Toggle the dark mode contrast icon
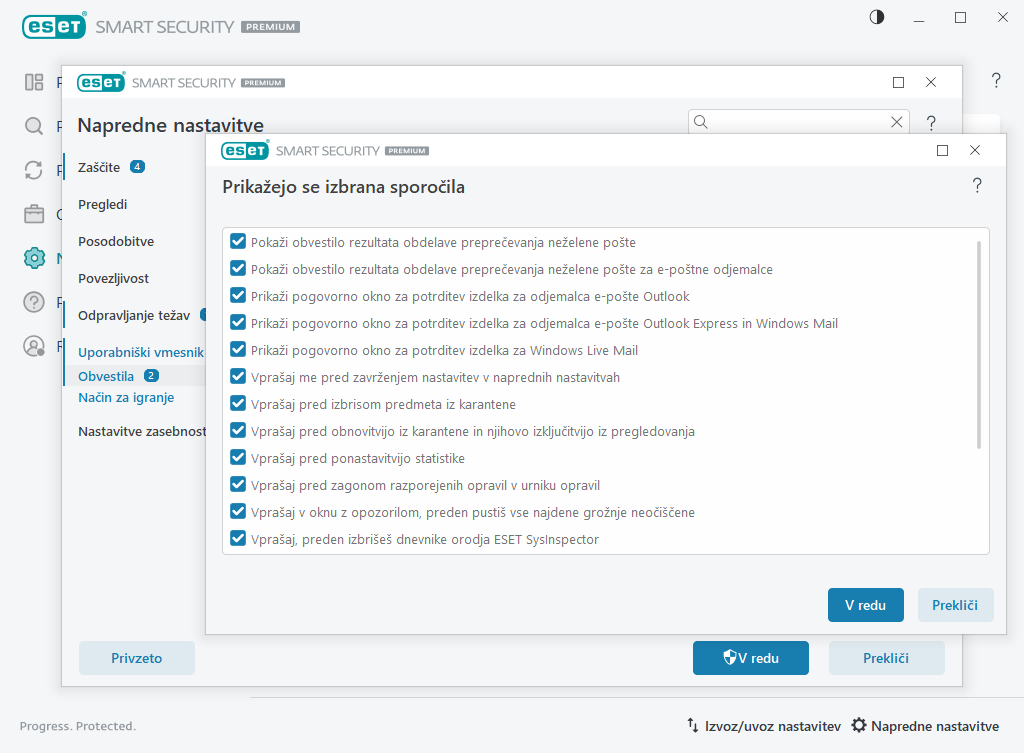1024x753 pixels. pos(877,17)
